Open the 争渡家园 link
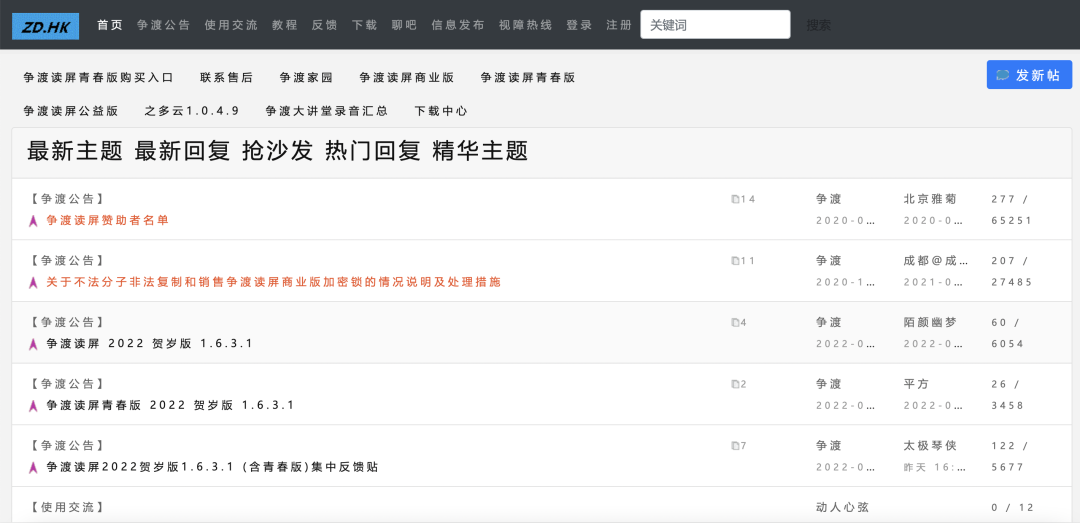Screen dimensions: 1080x523 coord(307,78)
